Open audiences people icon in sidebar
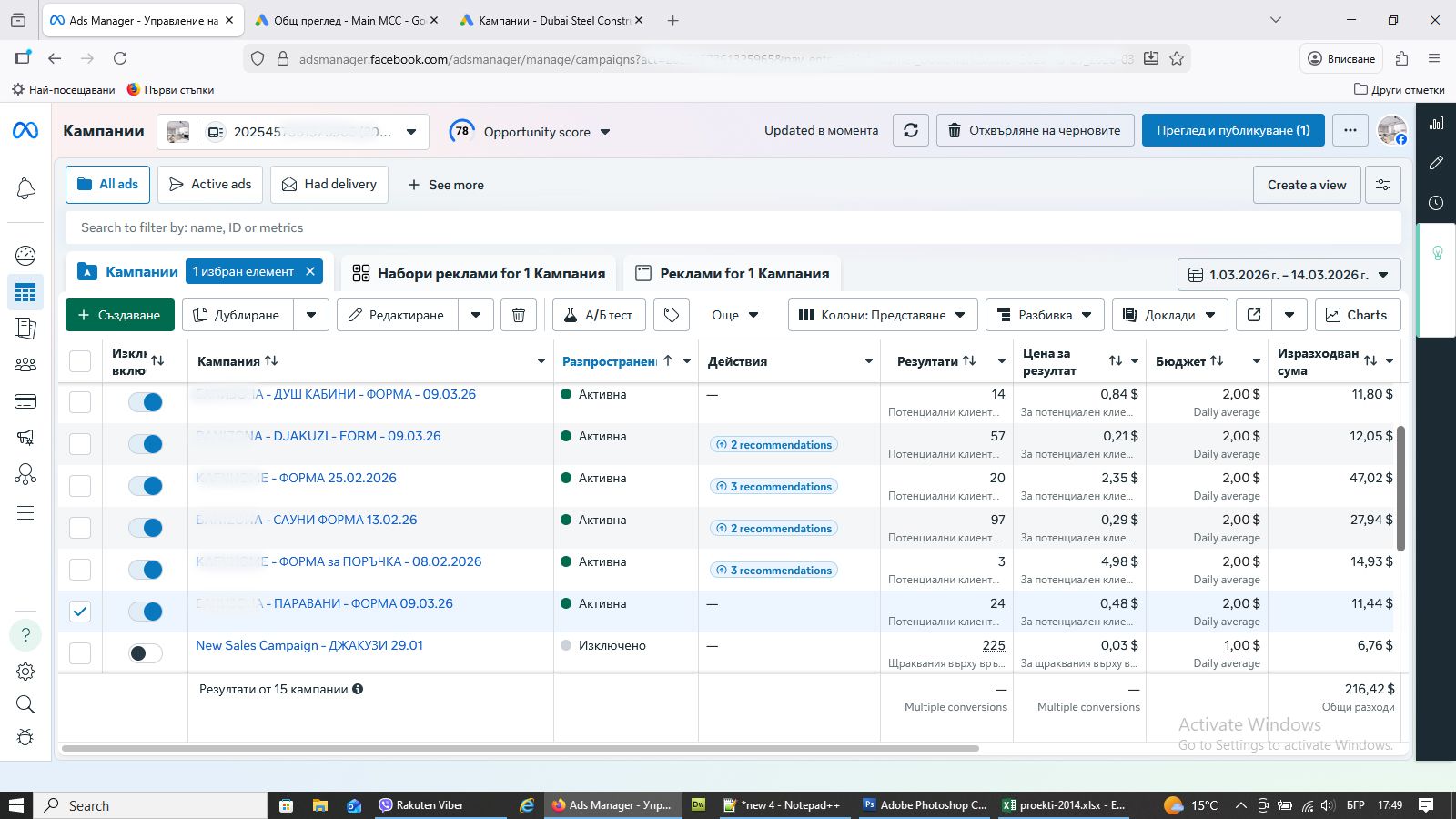This screenshot has width=1456, height=819. tap(25, 365)
